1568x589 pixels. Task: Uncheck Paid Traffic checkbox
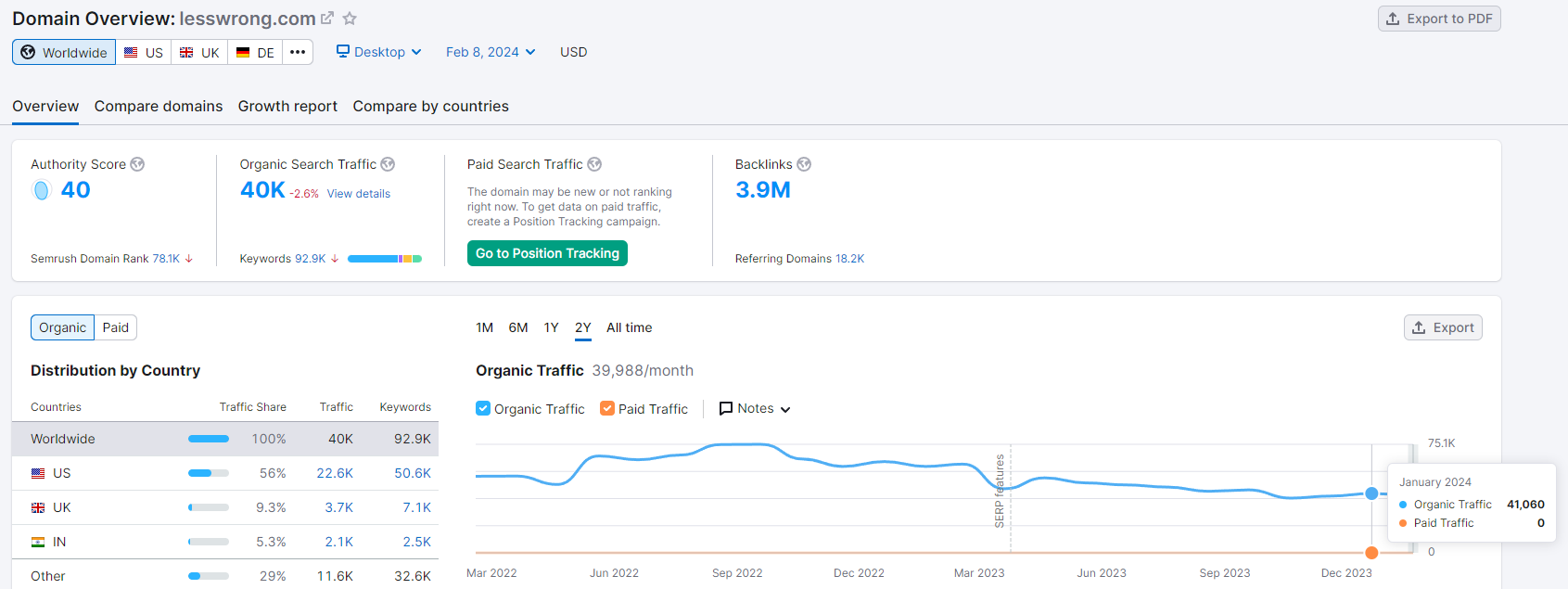[607, 408]
